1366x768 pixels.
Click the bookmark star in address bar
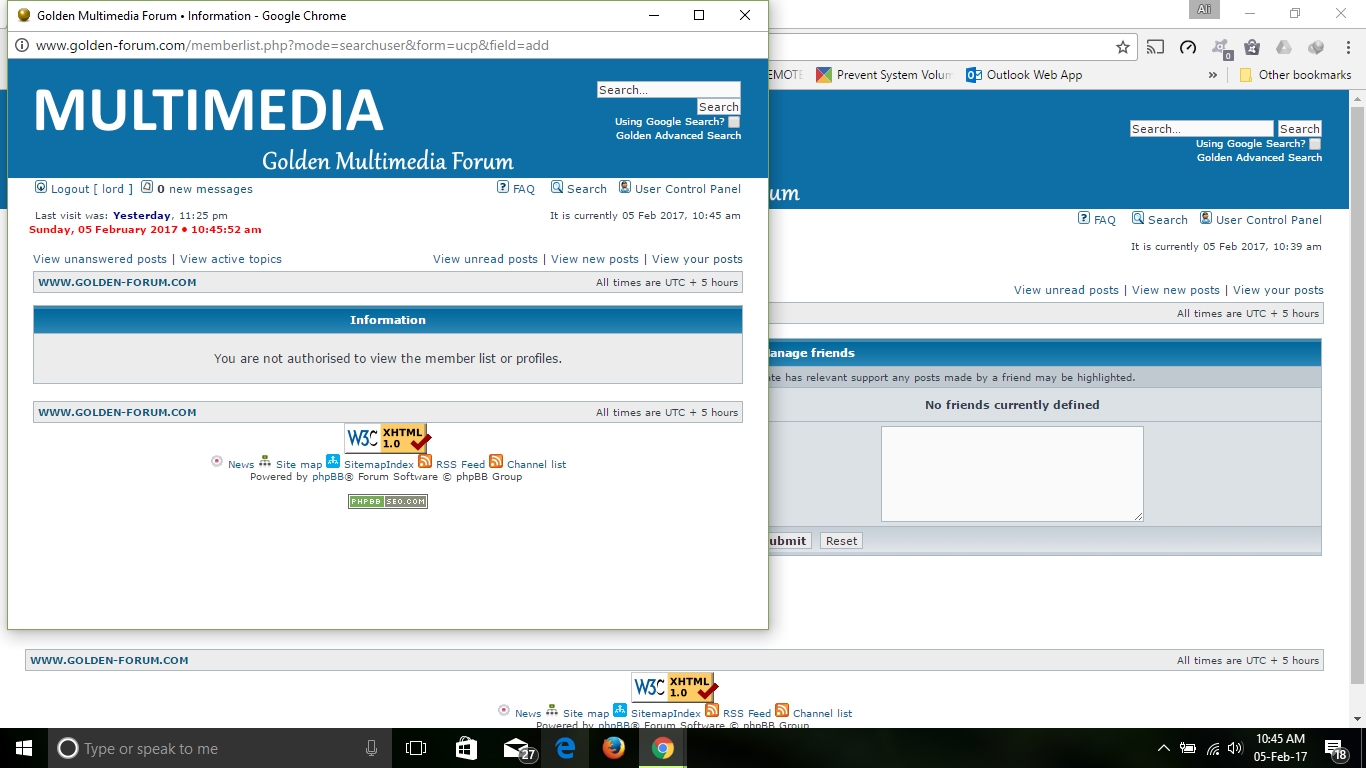click(x=1123, y=47)
